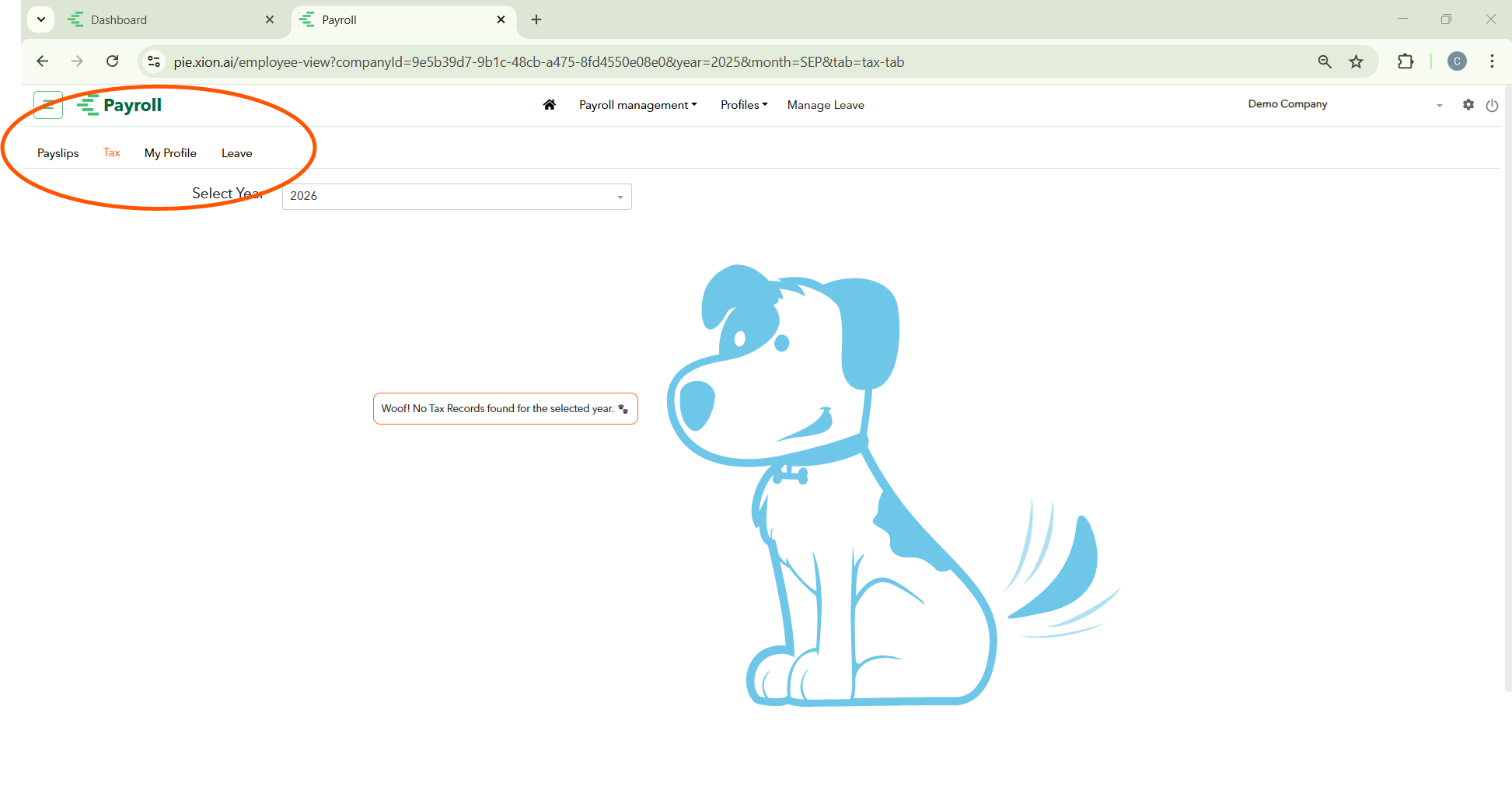Click the home icon in navbar
Screen dimensions: 1512x790
coord(549,105)
